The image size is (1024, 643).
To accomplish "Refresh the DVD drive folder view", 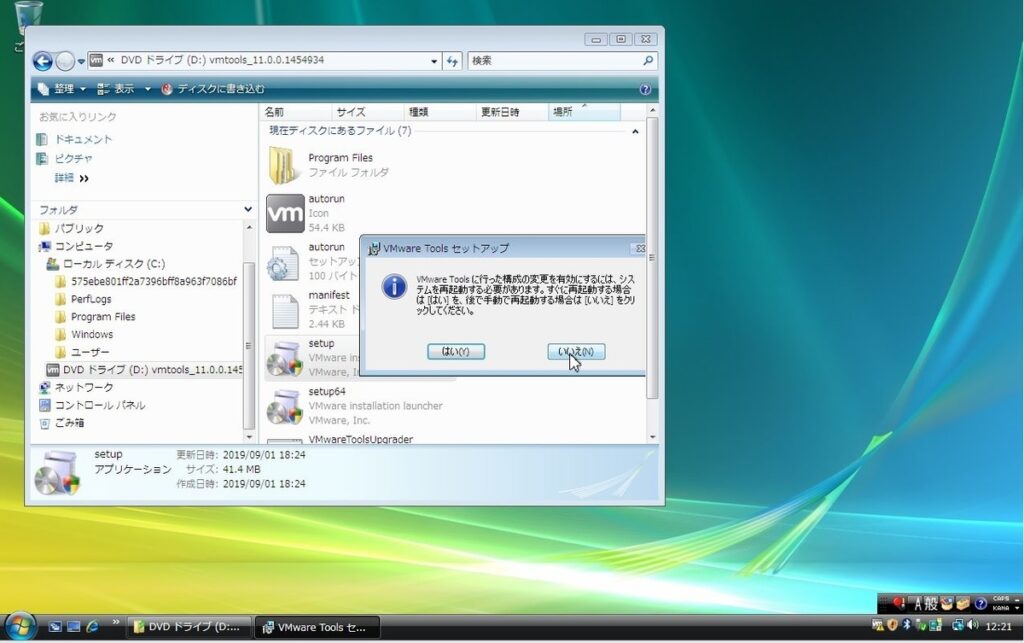I will pos(453,61).
